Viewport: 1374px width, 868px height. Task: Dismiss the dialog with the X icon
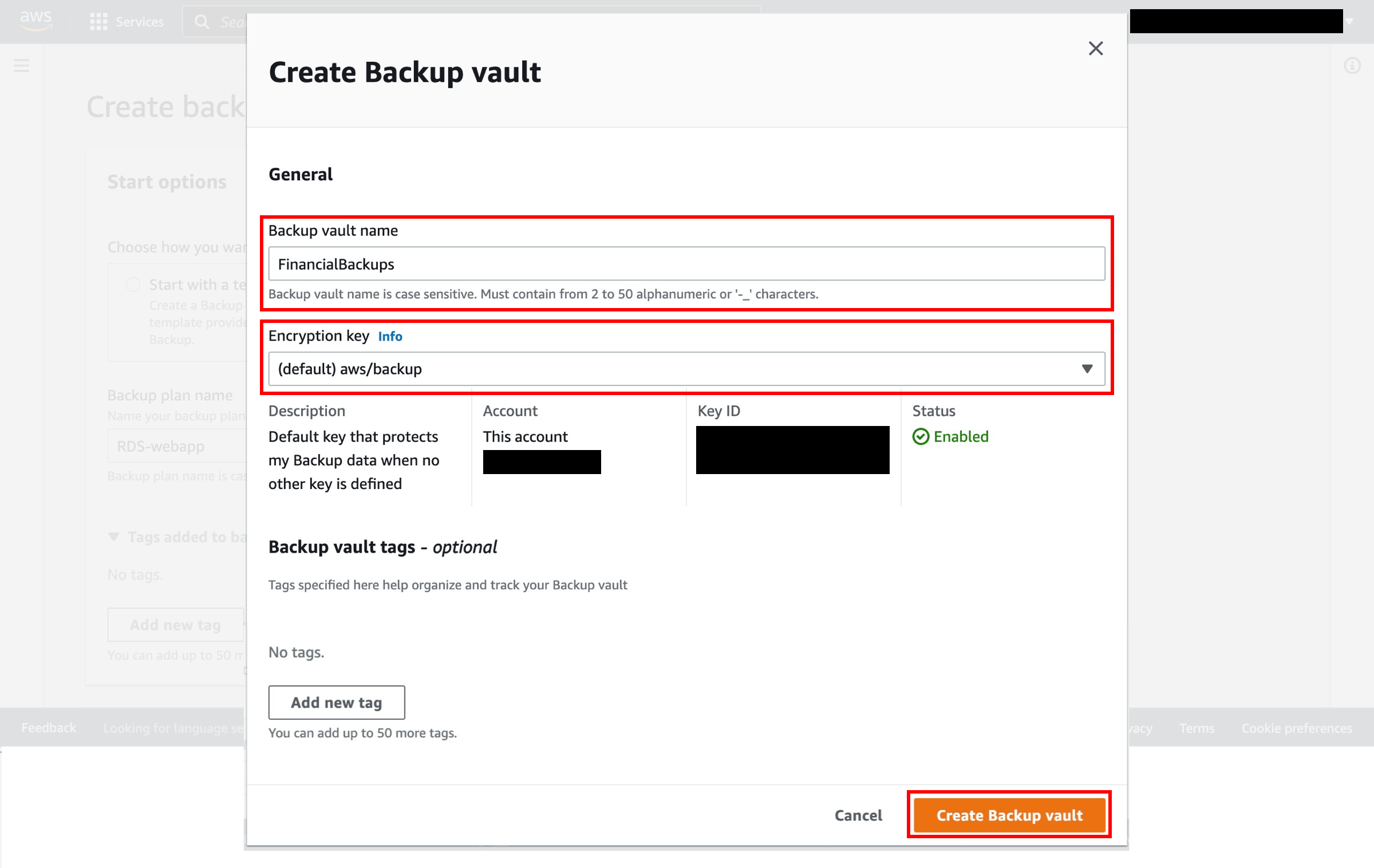point(1096,48)
